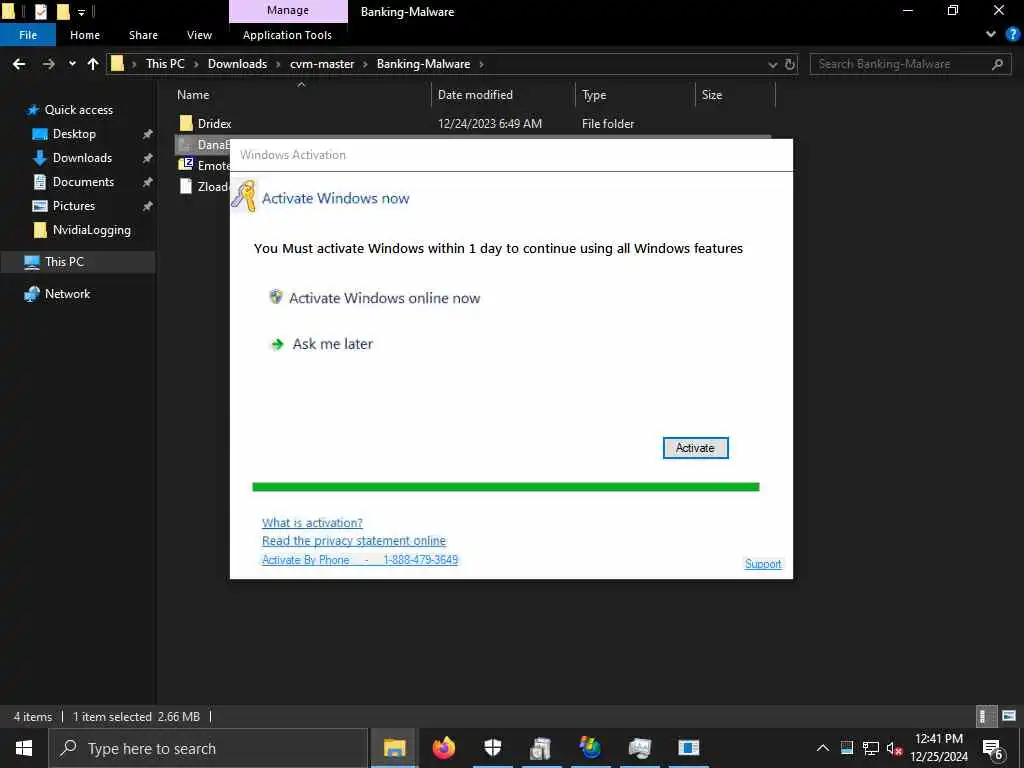
Task: Go back in File Explorer
Action: click(x=19, y=64)
